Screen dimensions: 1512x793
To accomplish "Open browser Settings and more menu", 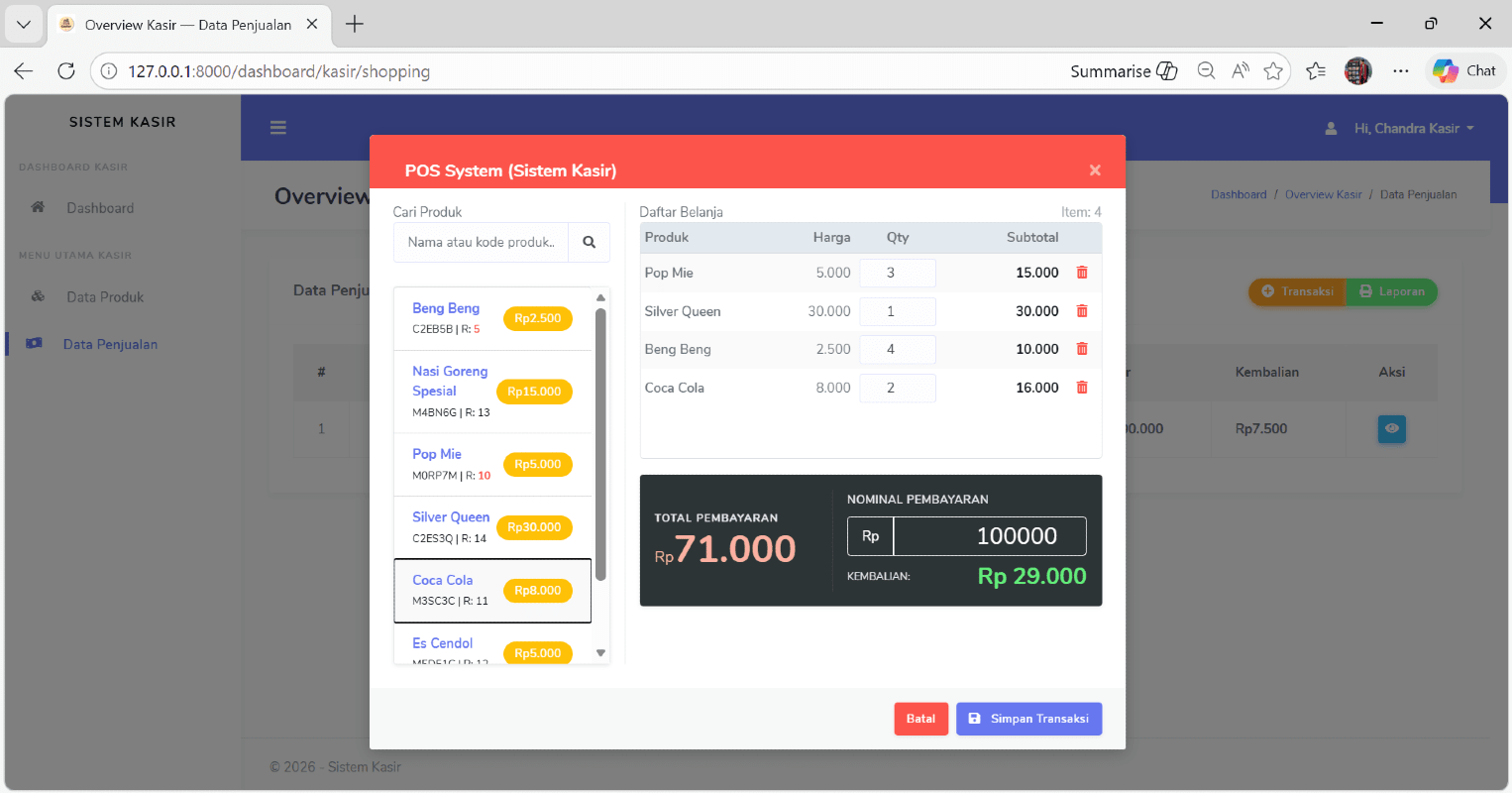I will 1400,71.
